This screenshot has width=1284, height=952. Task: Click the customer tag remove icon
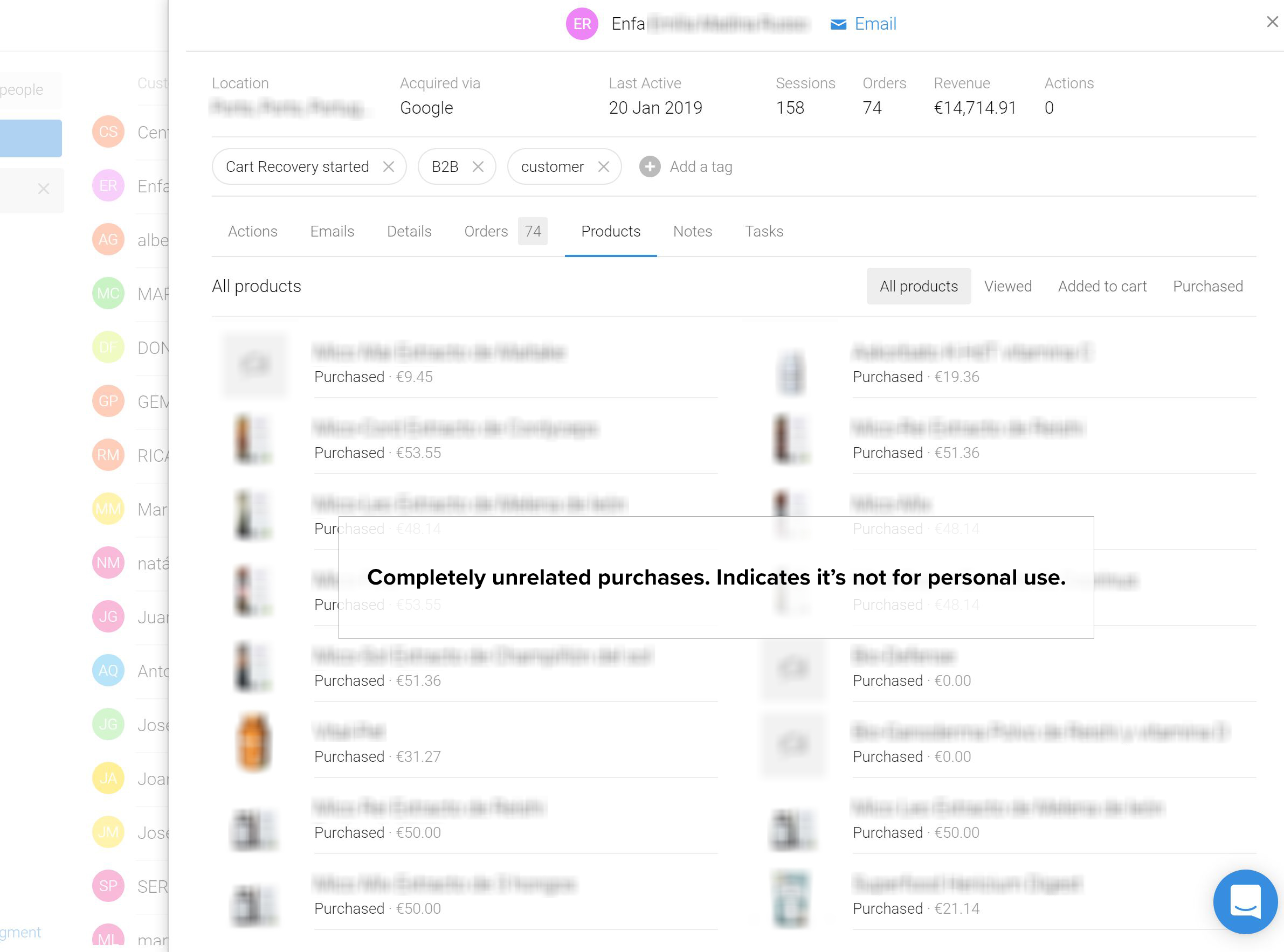(604, 166)
